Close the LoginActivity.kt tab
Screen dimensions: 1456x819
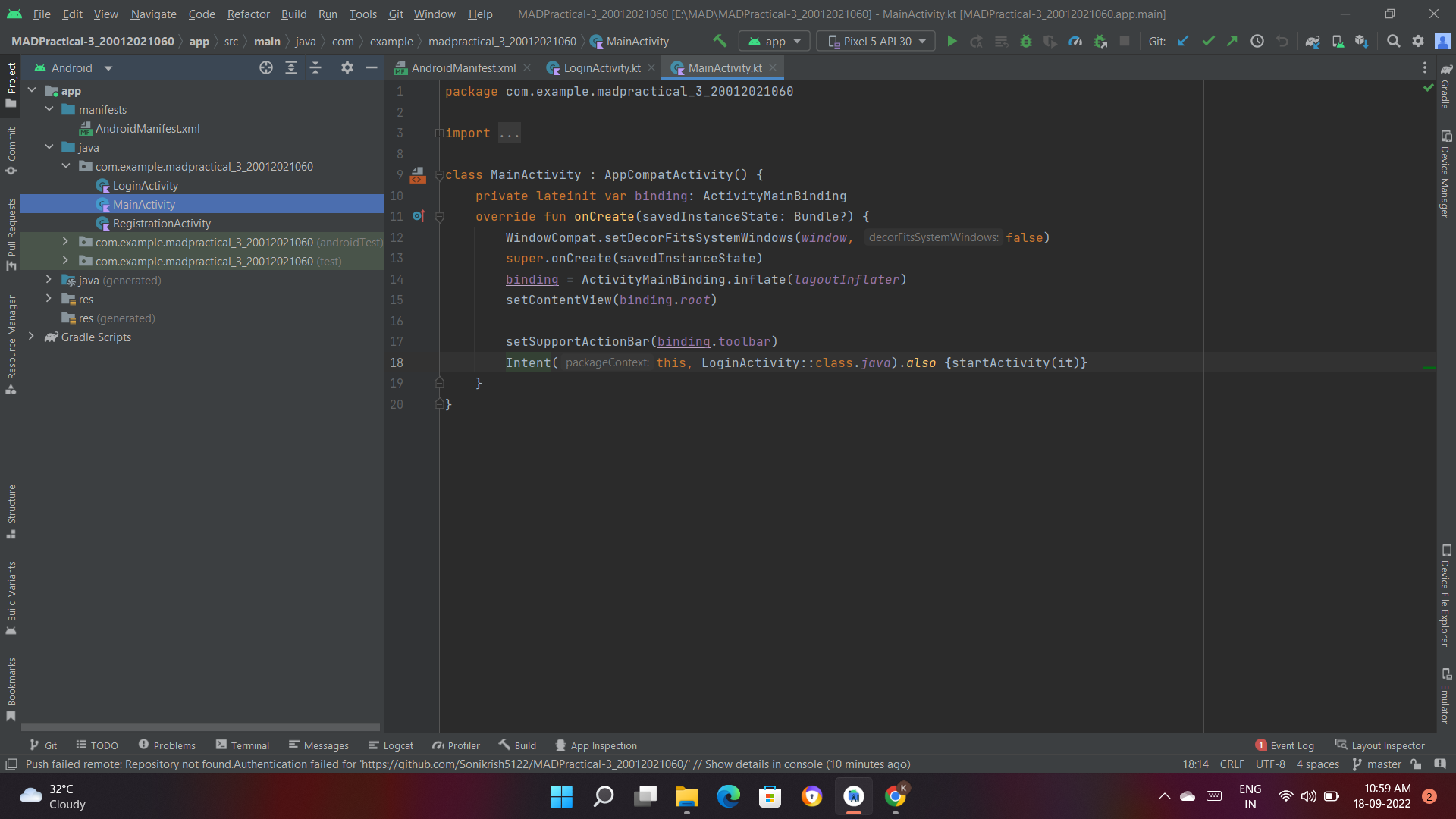click(x=651, y=67)
